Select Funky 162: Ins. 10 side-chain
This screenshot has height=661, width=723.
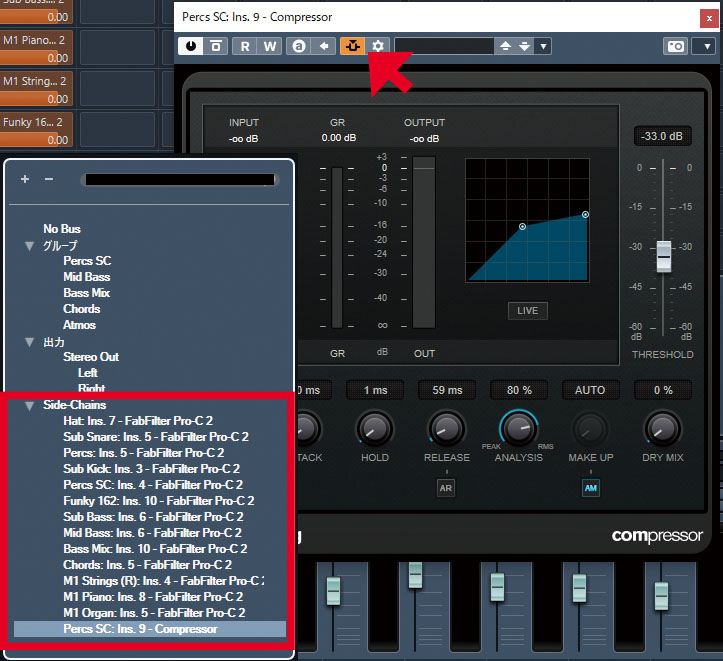pyautogui.click(x=159, y=501)
